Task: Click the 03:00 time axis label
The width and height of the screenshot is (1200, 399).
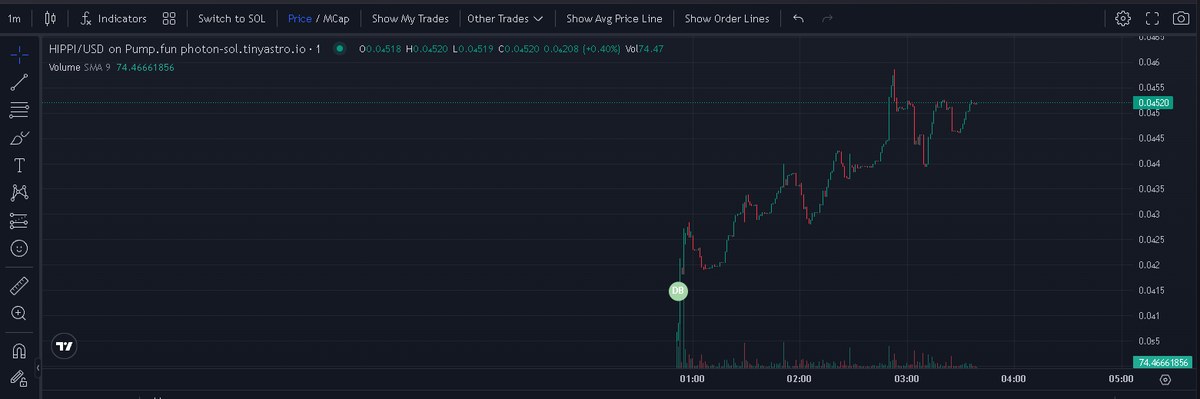Action: 906,380
